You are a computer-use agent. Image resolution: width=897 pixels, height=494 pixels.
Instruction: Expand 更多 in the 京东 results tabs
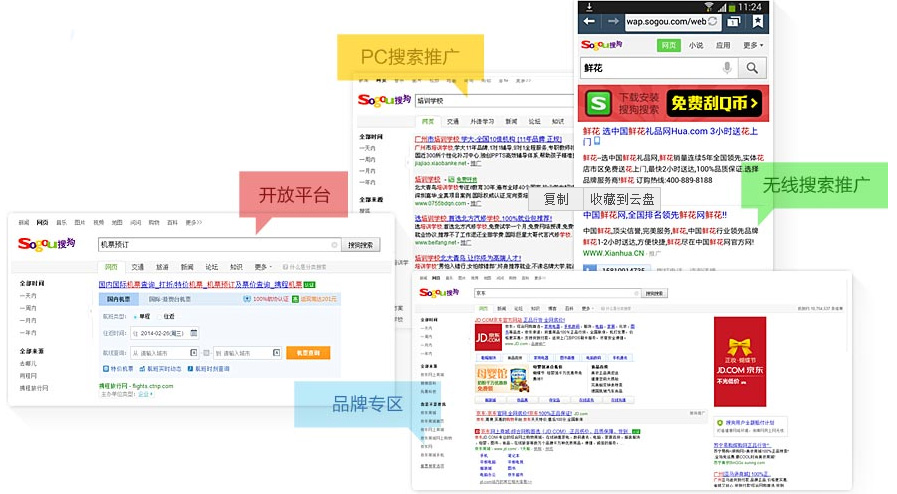pyautogui.click(x=586, y=309)
